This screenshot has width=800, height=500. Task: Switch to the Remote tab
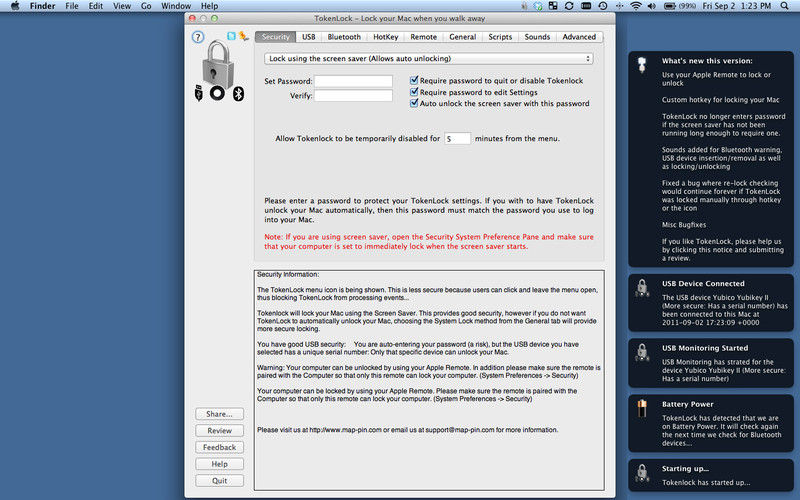(423, 37)
